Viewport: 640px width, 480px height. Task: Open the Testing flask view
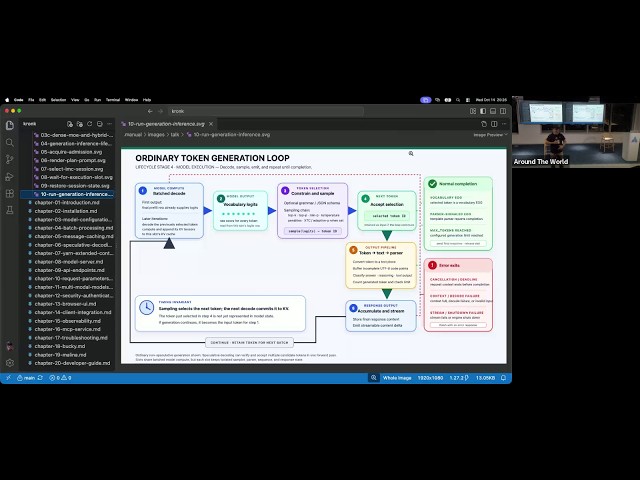click(x=10, y=210)
